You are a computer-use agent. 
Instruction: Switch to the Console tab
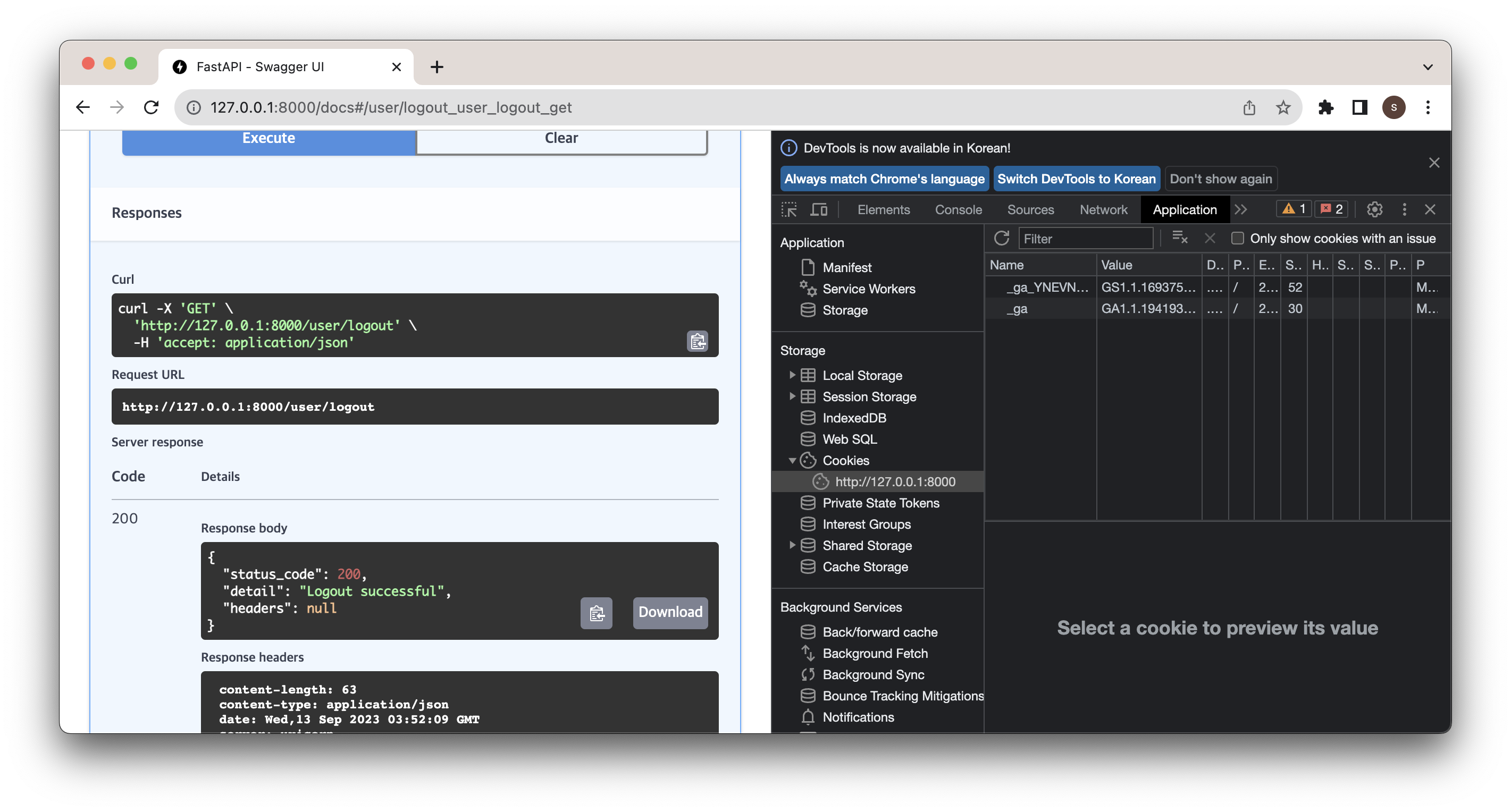pyautogui.click(x=958, y=209)
